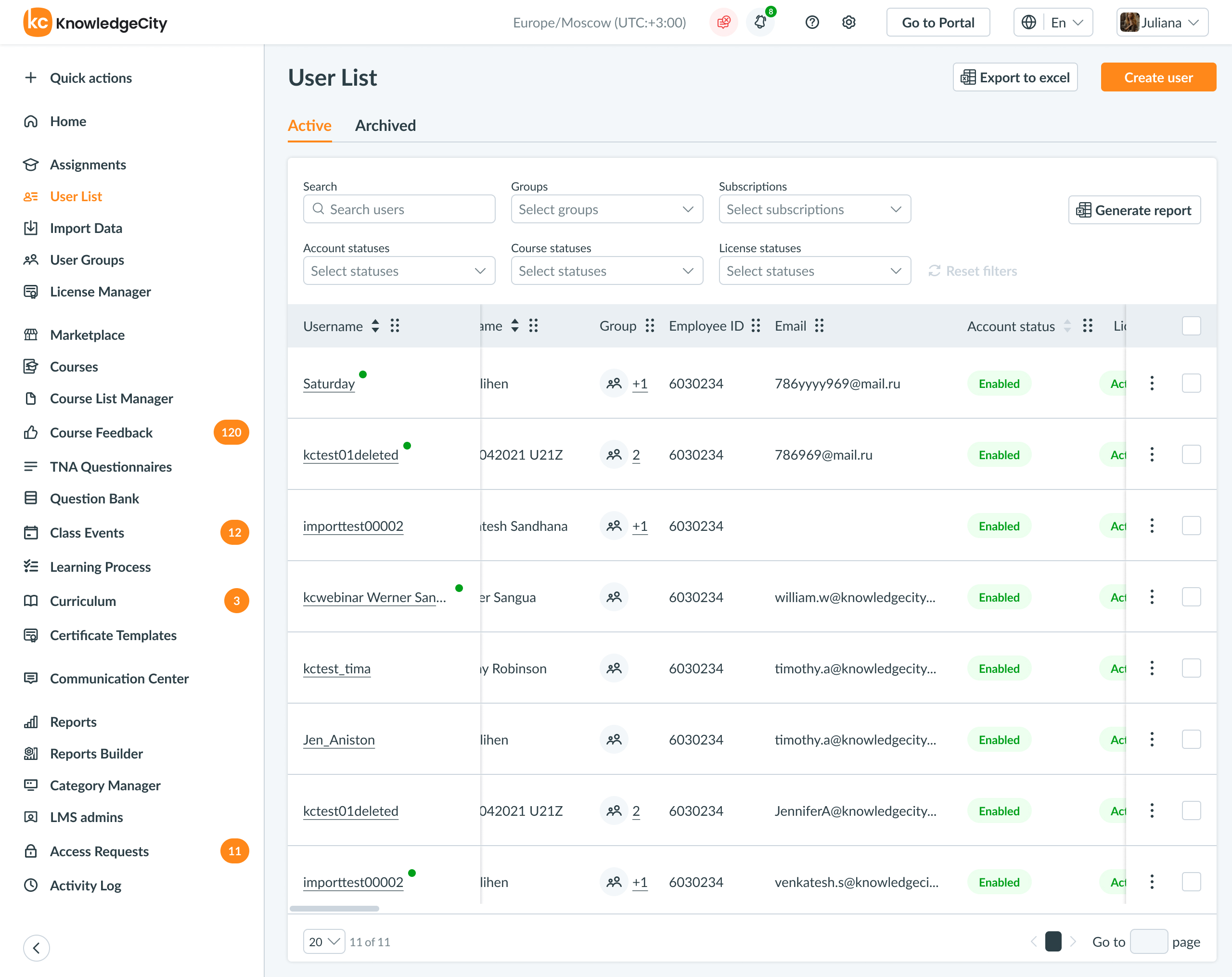Open the settings gear icon
The width and height of the screenshot is (1232, 977).
(x=848, y=22)
